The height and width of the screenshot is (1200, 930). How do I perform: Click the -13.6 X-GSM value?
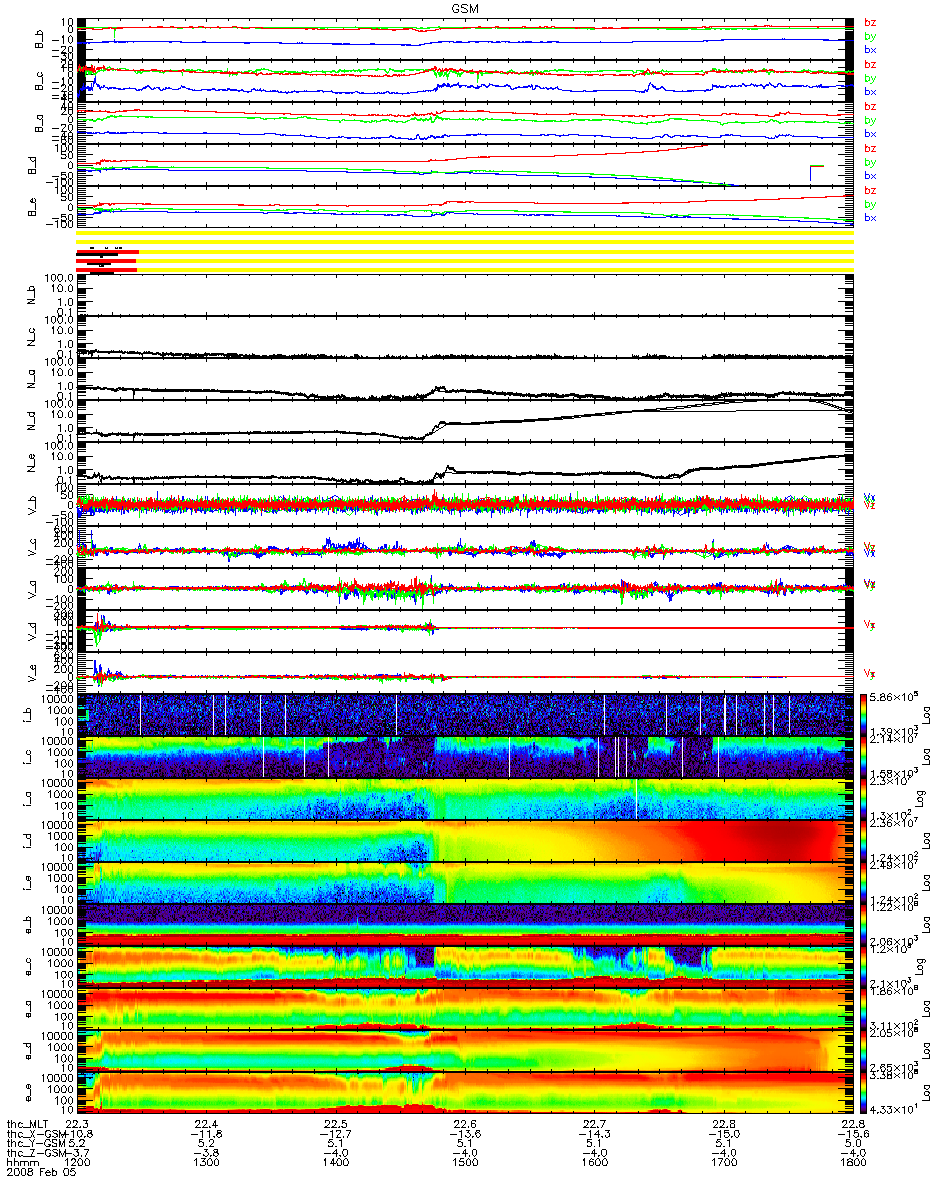tap(465, 1134)
